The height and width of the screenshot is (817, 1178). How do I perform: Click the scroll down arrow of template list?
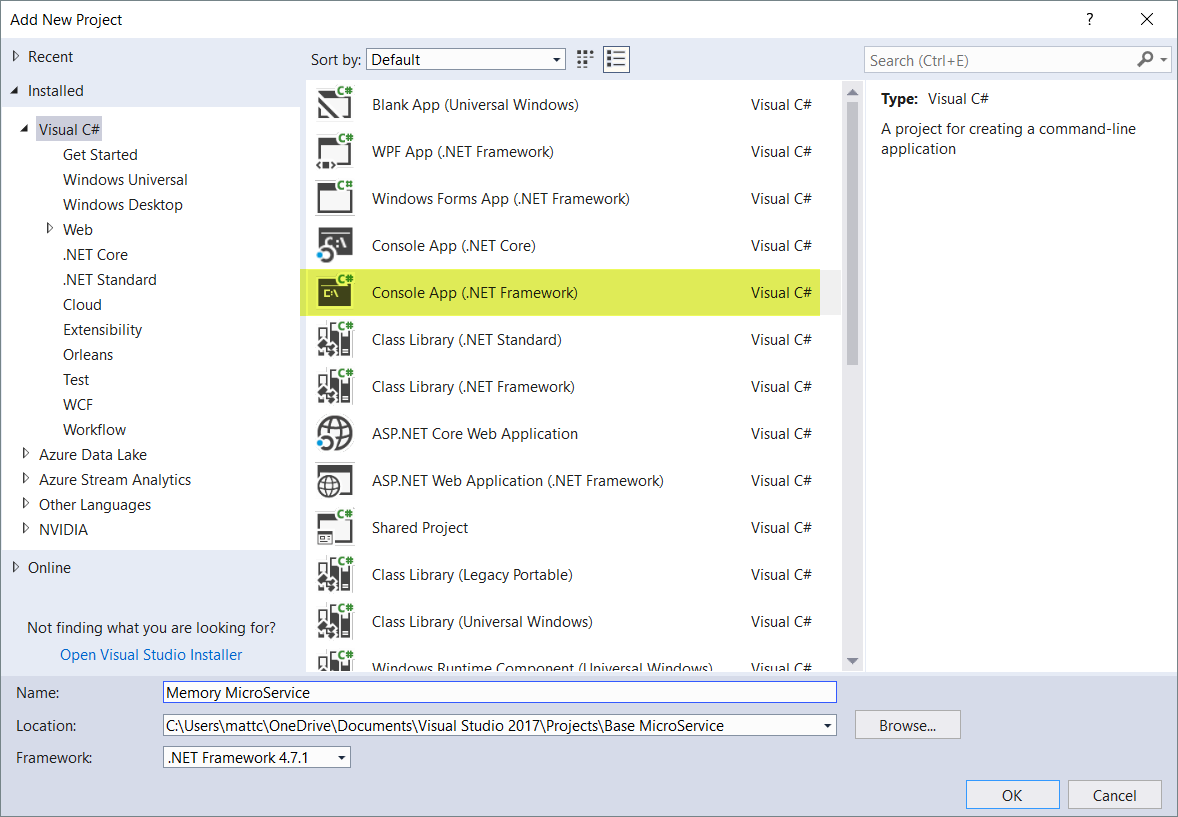[852, 661]
